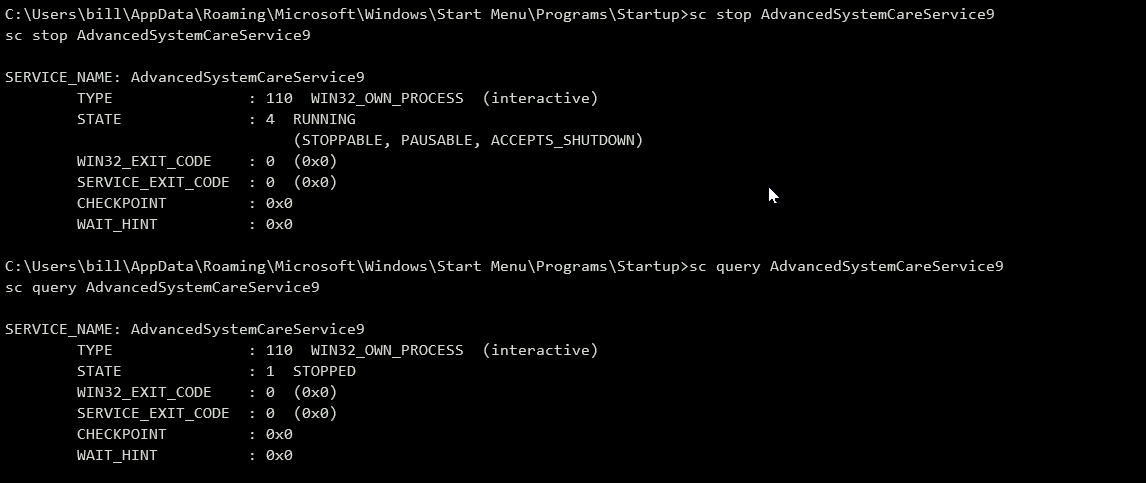Image resolution: width=1146 pixels, height=483 pixels.
Task: Click the STOPPED state text
Action: click(x=324, y=371)
